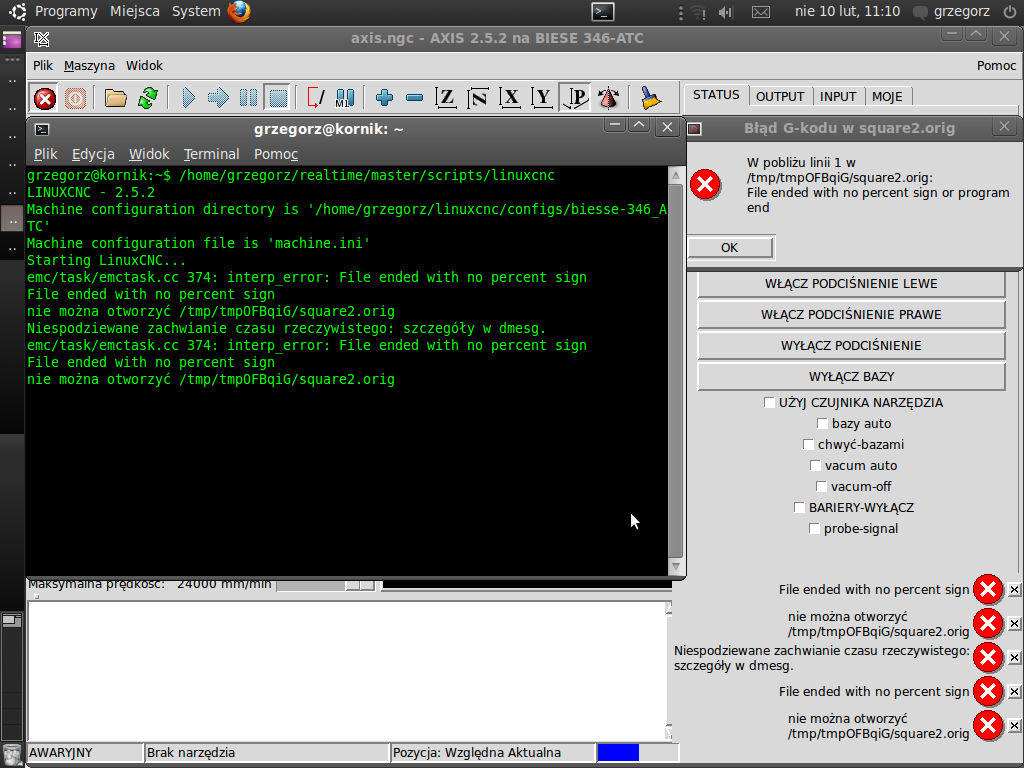The width and height of the screenshot is (1024, 768).
Task: Switch to Y front view icon
Action: pos(542,98)
